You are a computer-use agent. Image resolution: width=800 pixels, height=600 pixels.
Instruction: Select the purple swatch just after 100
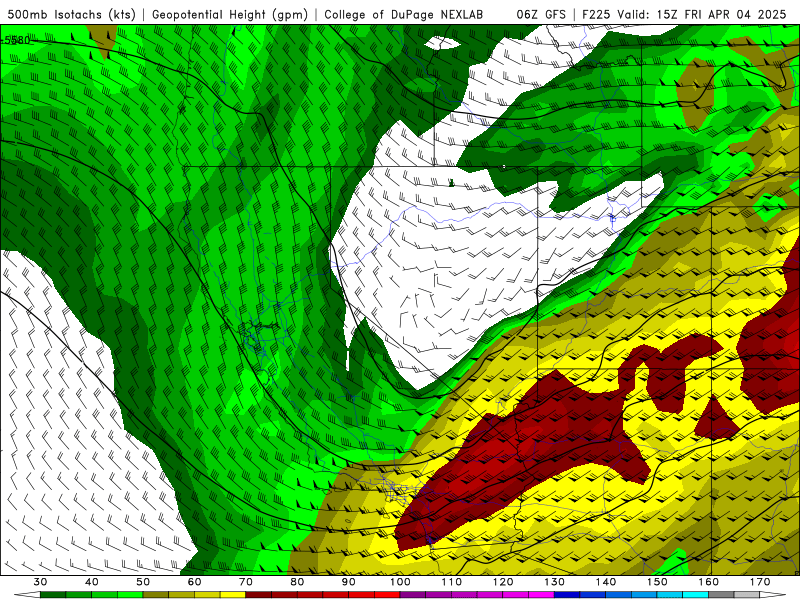tap(413, 595)
